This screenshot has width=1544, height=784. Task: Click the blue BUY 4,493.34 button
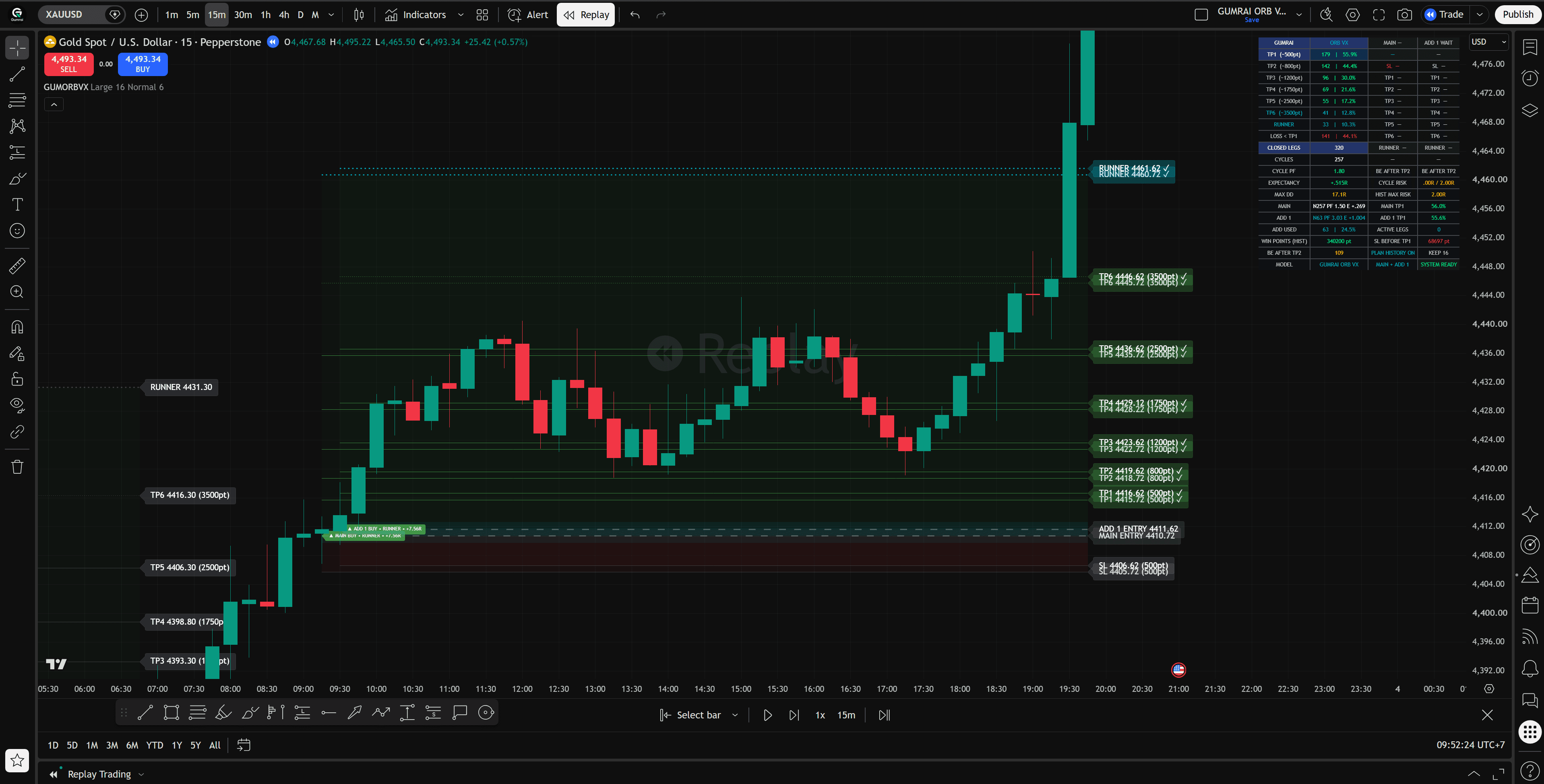tap(143, 64)
